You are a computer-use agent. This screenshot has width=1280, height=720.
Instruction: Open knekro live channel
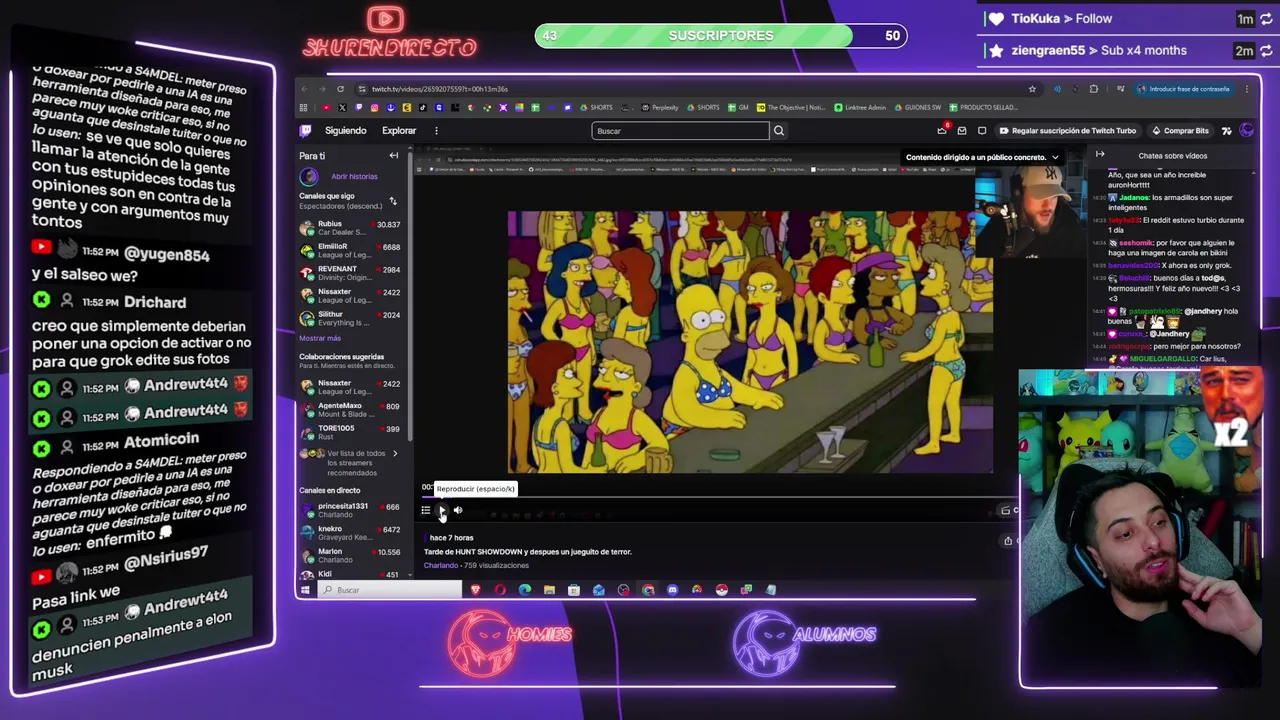point(350,532)
